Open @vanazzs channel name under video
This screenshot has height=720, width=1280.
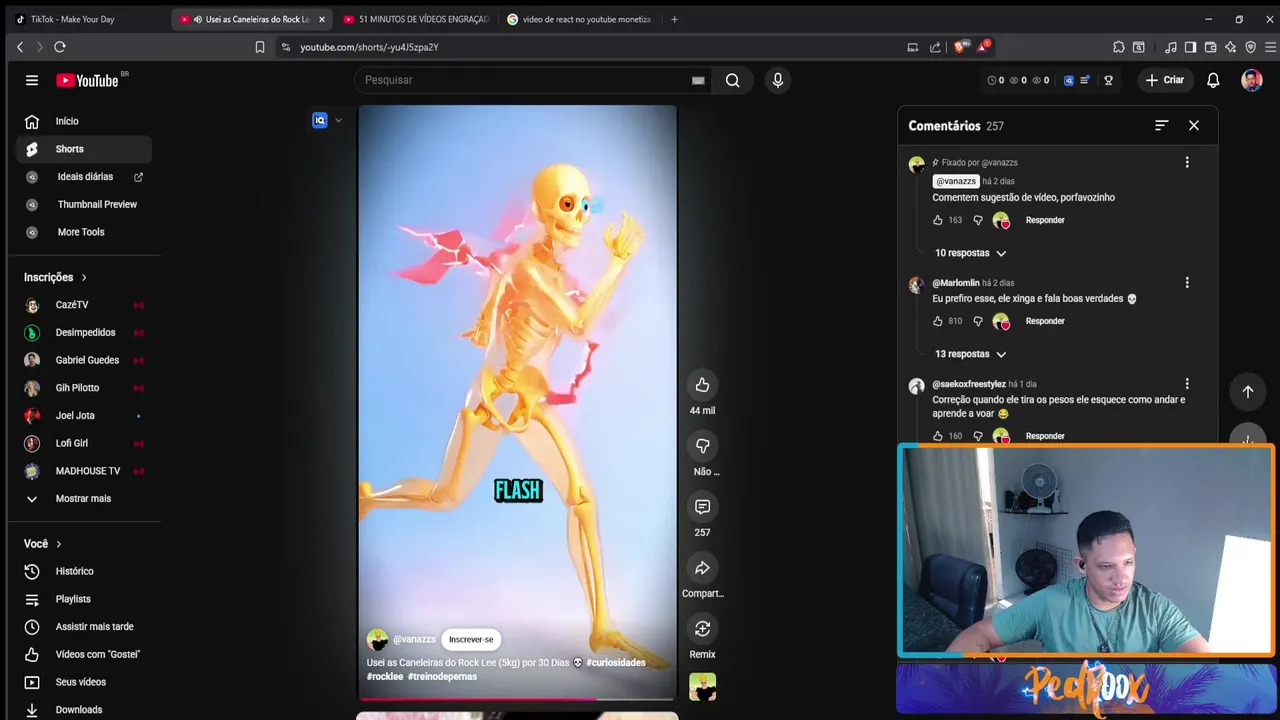tap(414, 639)
